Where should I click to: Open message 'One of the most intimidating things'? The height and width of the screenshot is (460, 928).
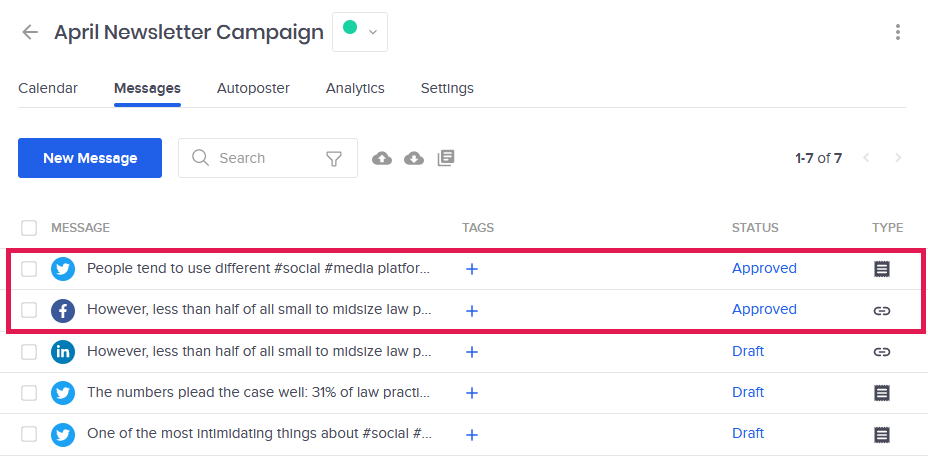pos(259,433)
